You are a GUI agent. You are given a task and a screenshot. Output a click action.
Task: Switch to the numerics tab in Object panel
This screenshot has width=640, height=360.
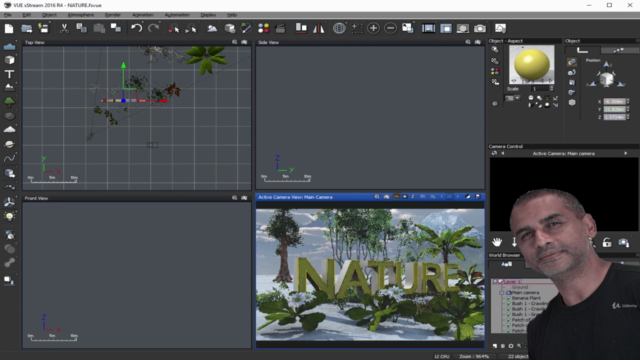point(582,50)
